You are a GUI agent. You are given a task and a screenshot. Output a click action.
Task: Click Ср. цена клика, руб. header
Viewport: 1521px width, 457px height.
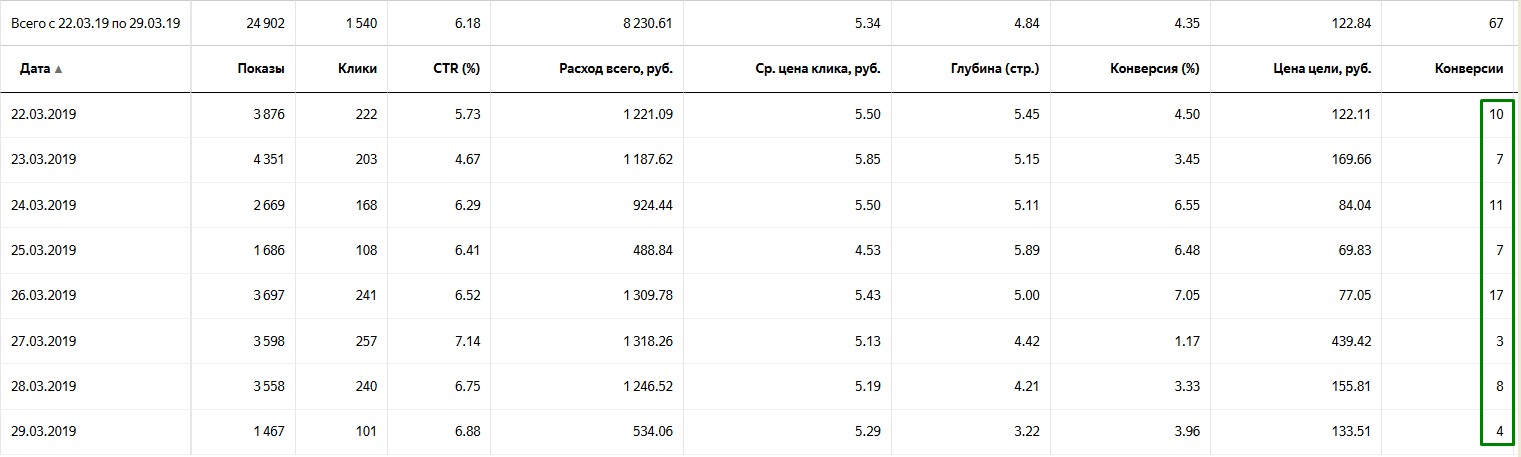pos(818,69)
